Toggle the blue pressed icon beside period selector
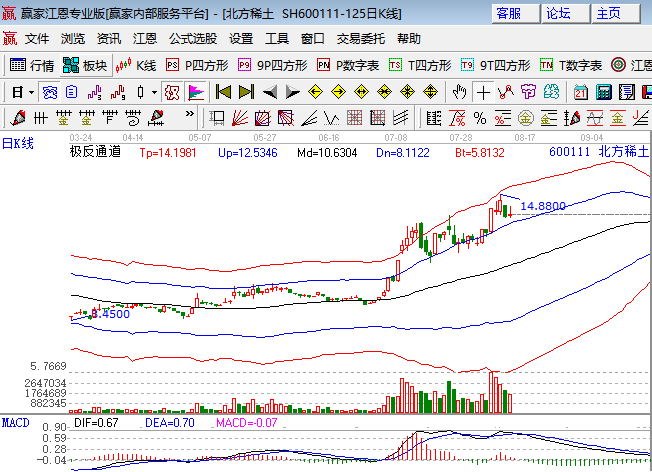The image size is (652, 472). [x=49, y=92]
